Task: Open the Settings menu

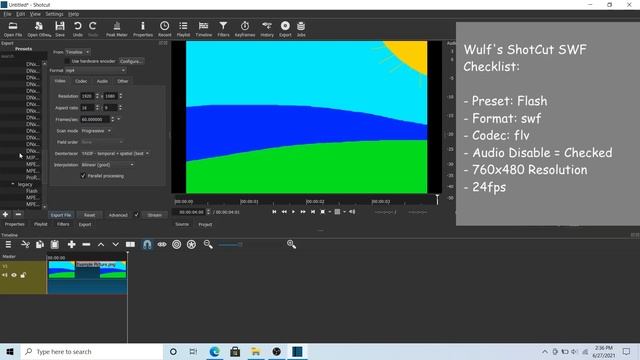Action: pyautogui.click(x=54, y=14)
